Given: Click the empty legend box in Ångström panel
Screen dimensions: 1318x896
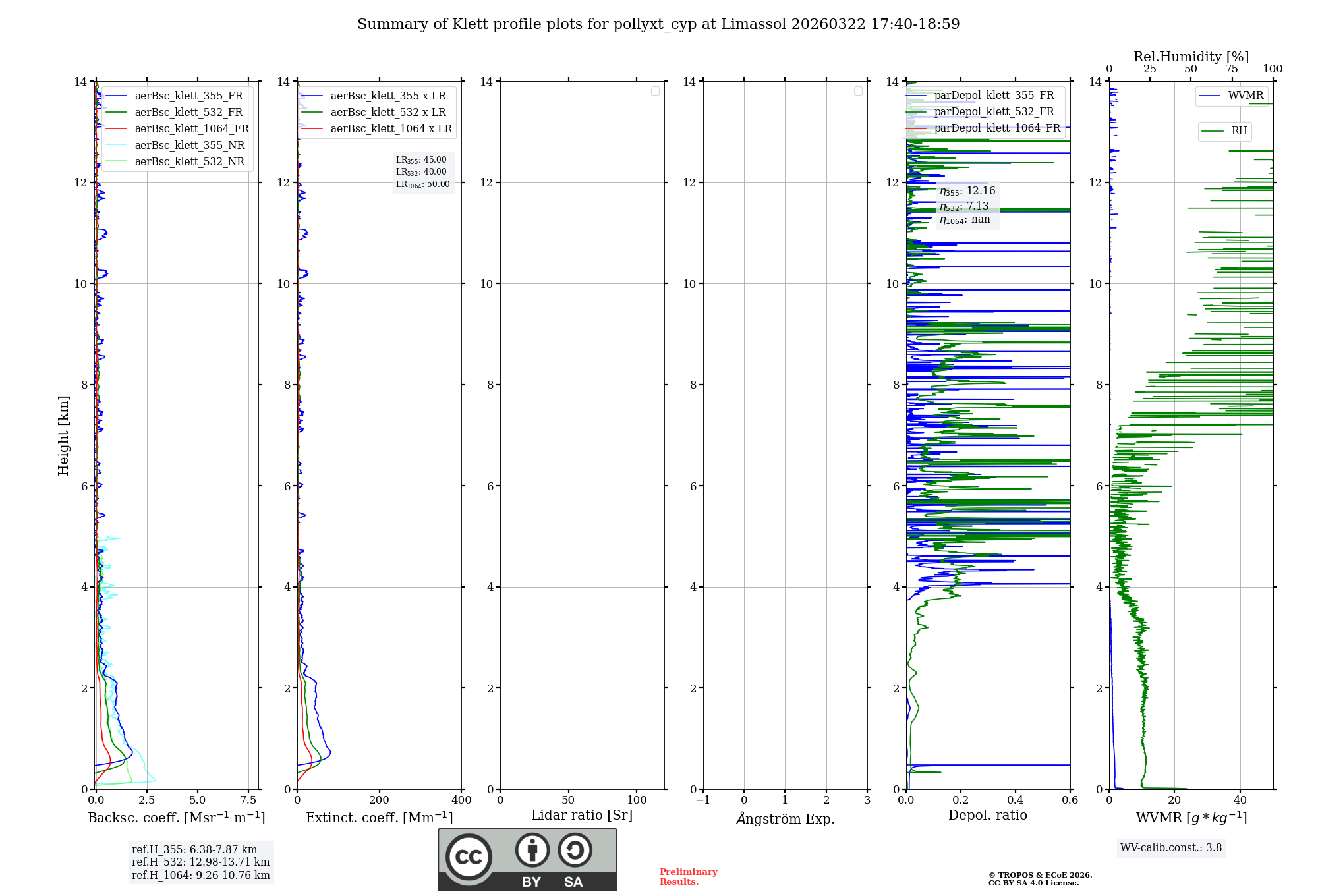Looking at the screenshot, I should [858, 91].
